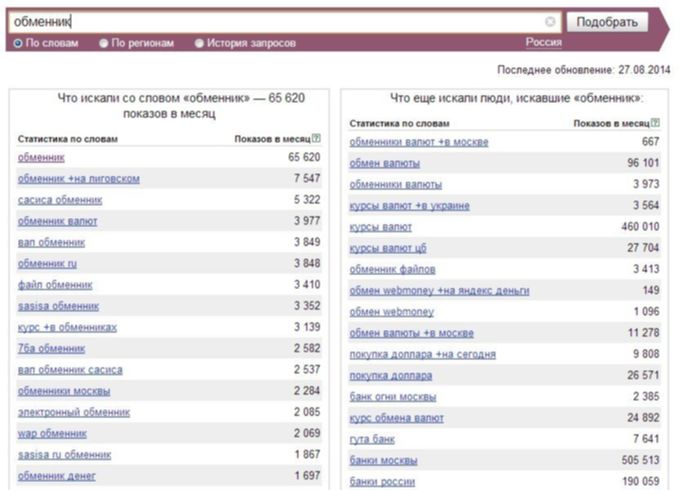Open the 'обмен webmoney' query link
Image resolution: width=688 pixels, height=490 pixels.
[x=391, y=312]
